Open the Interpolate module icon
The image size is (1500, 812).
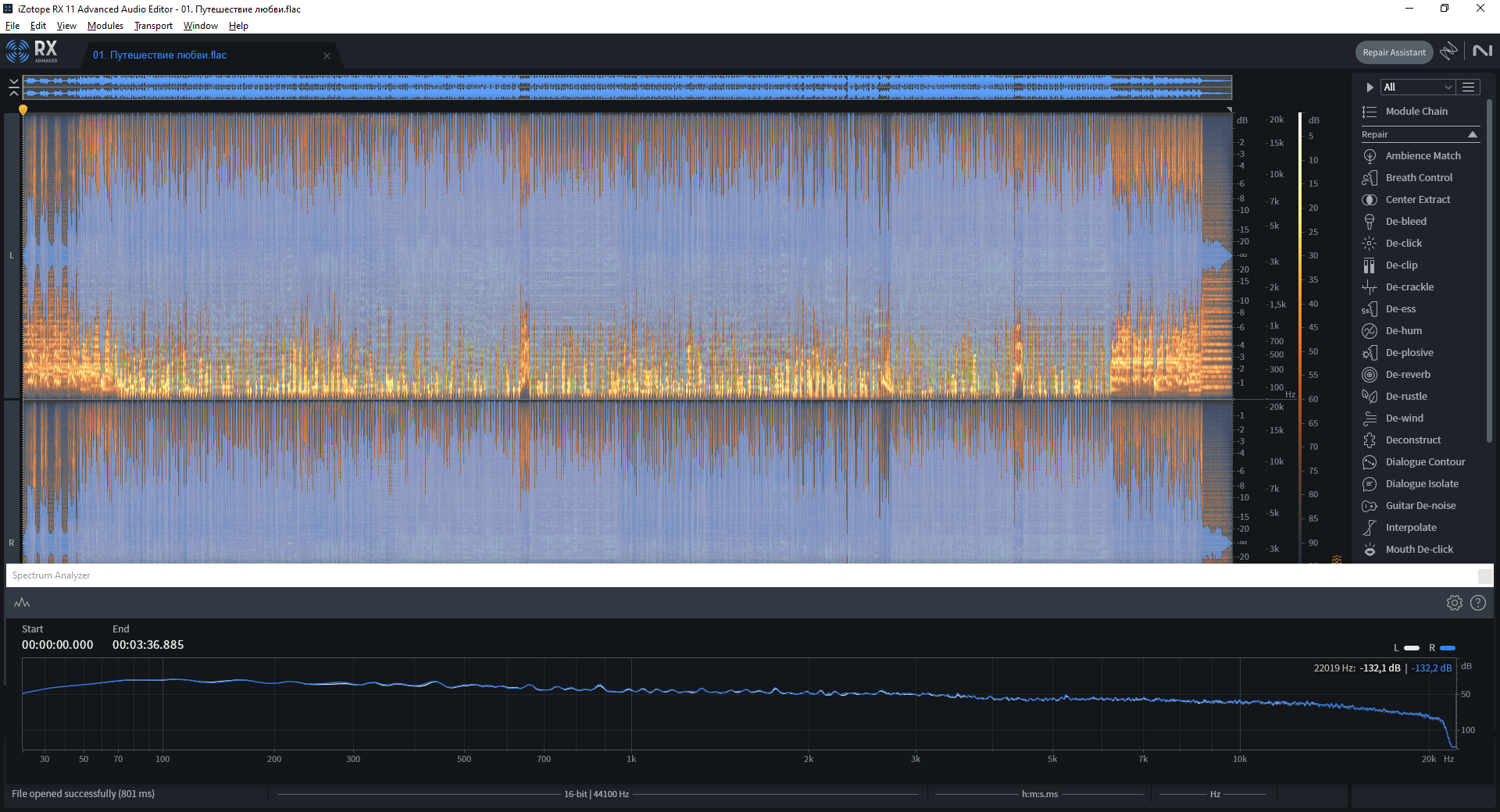point(1370,528)
